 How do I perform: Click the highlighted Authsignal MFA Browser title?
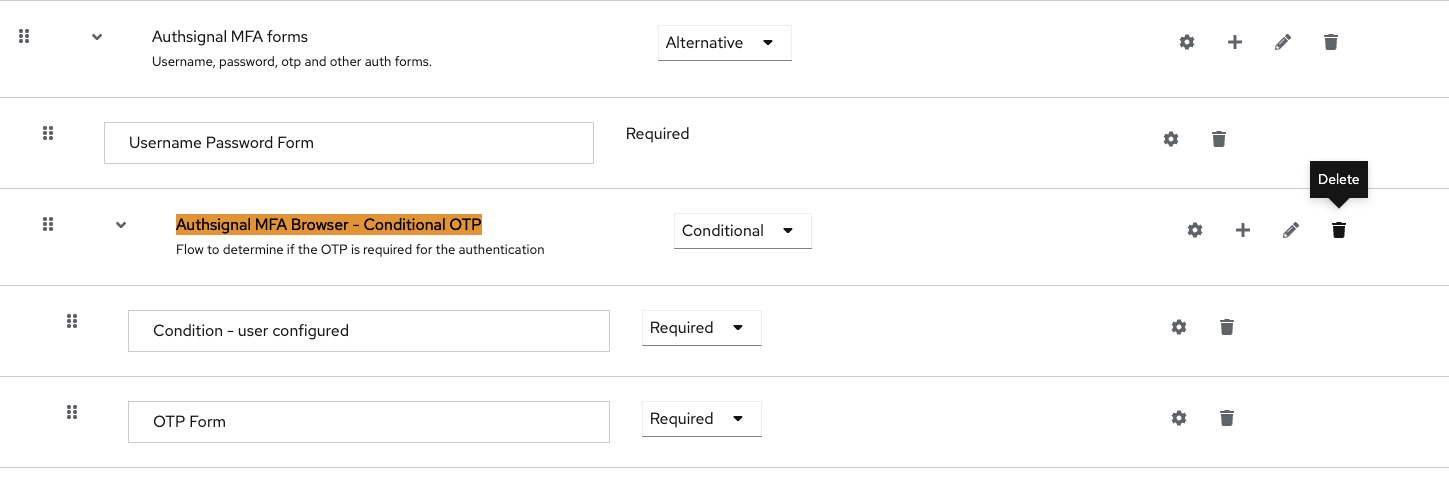[x=329, y=224]
